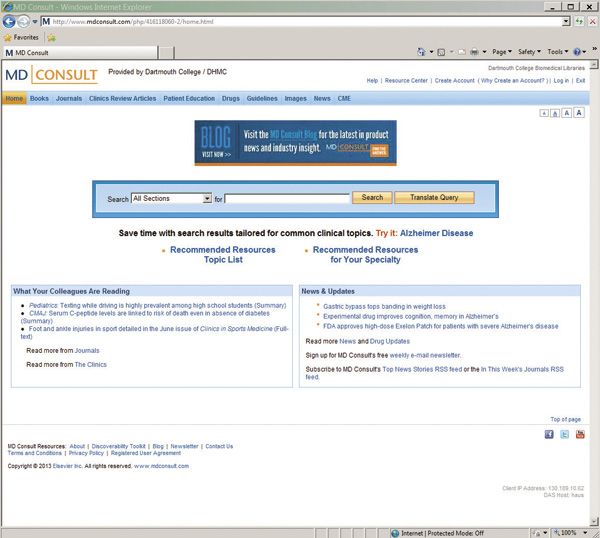Open the Page menu dropdown
Viewport: 600px width, 538px height.
tap(502, 52)
